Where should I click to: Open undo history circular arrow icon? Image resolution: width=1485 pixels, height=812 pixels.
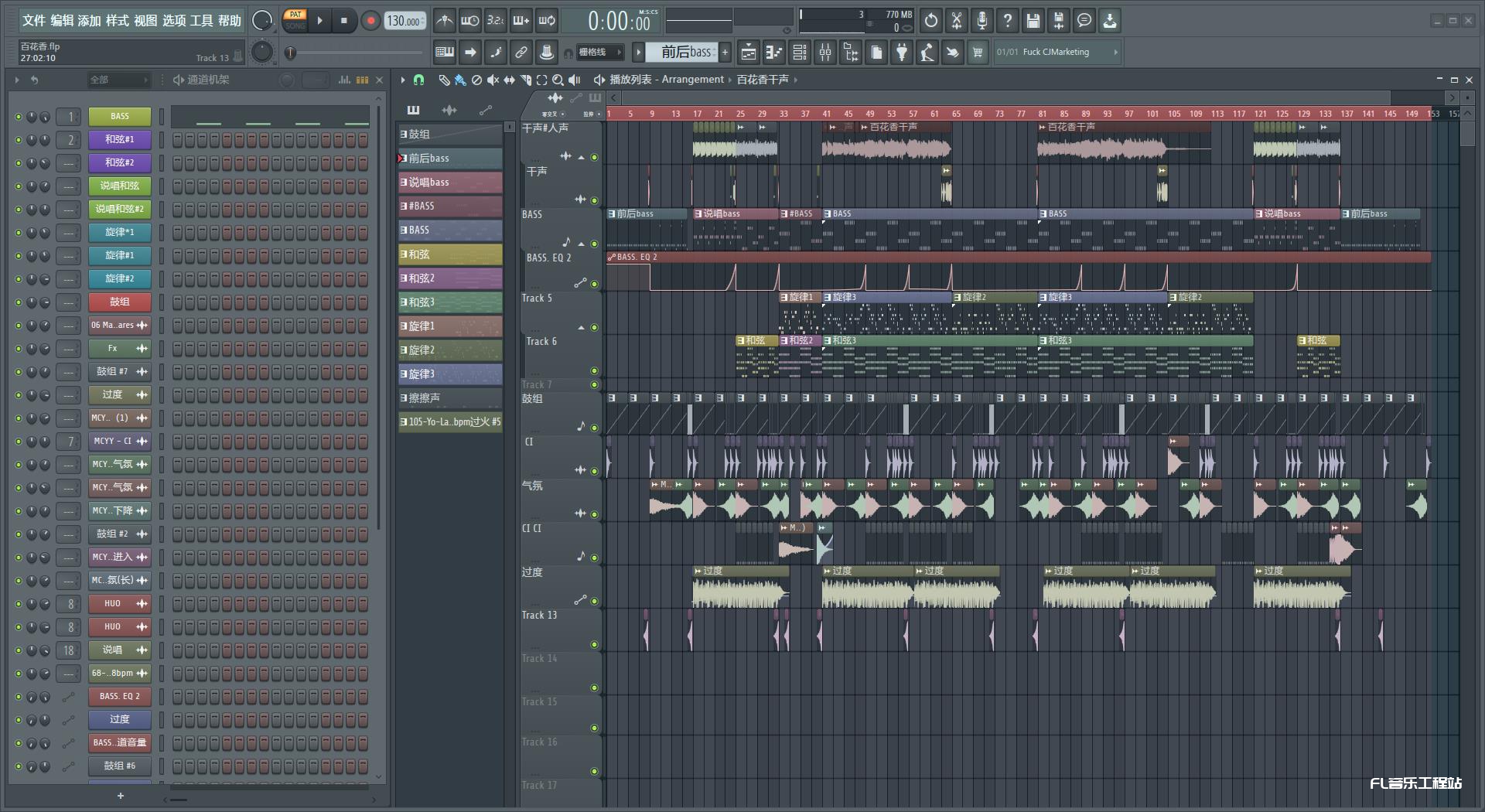click(931, 21)
